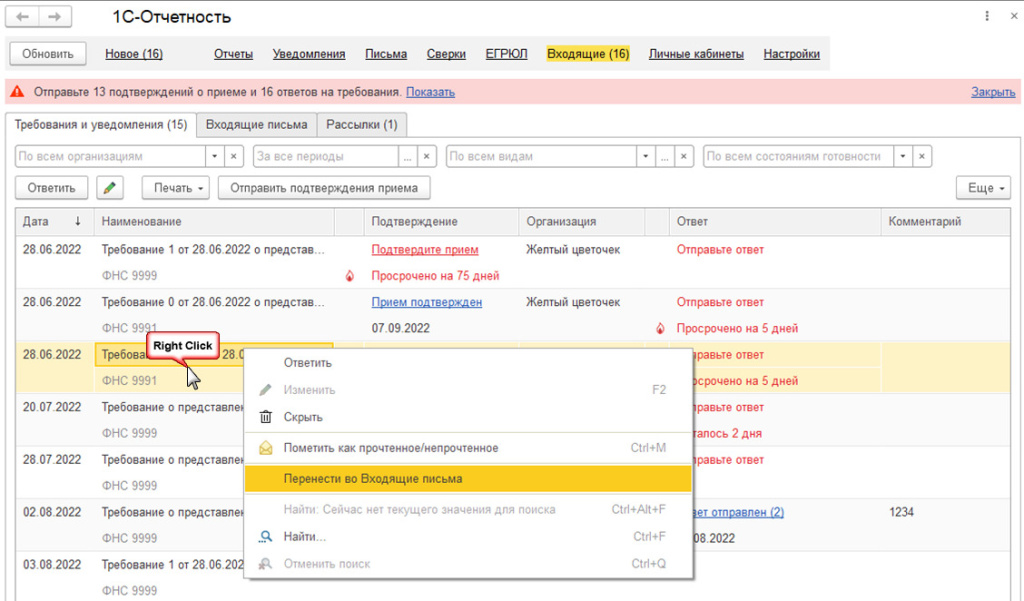Click the Наименование column header
Screen dimensions: 1024x601
point(214,221)
